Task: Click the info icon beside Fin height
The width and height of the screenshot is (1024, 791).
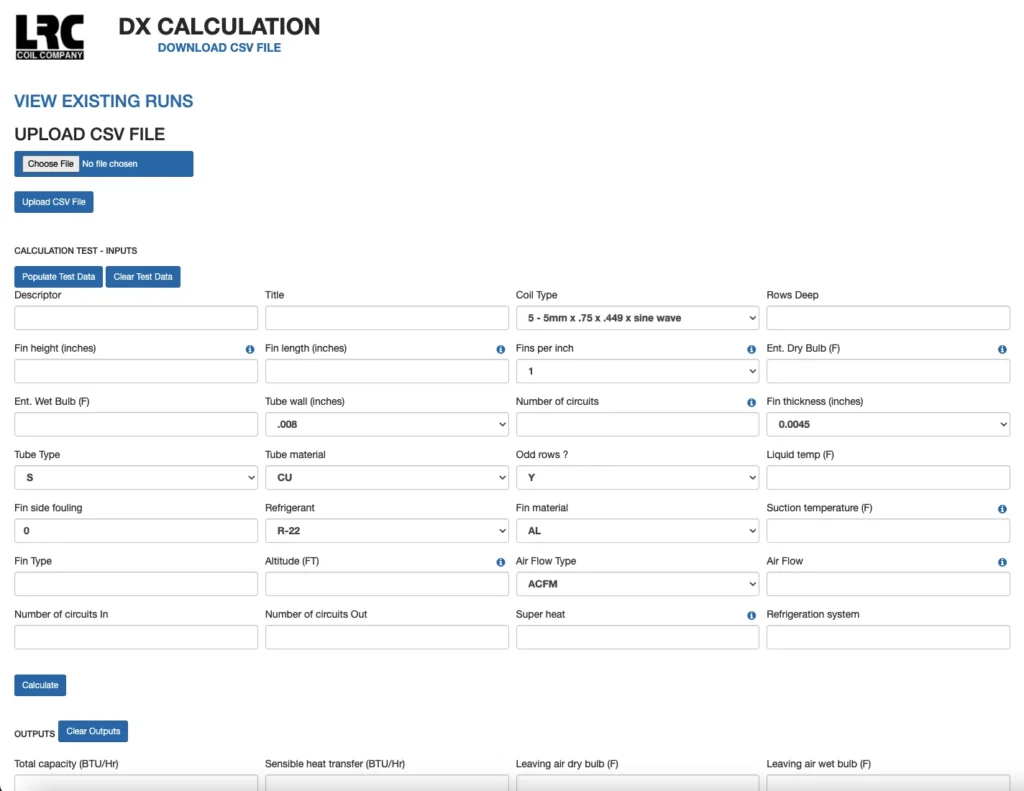Action: coord(250,350)
